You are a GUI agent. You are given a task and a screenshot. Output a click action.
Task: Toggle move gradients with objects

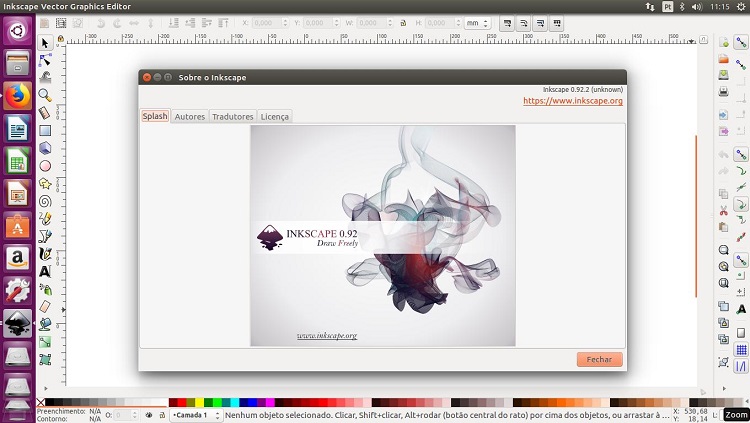pos(540,23)
